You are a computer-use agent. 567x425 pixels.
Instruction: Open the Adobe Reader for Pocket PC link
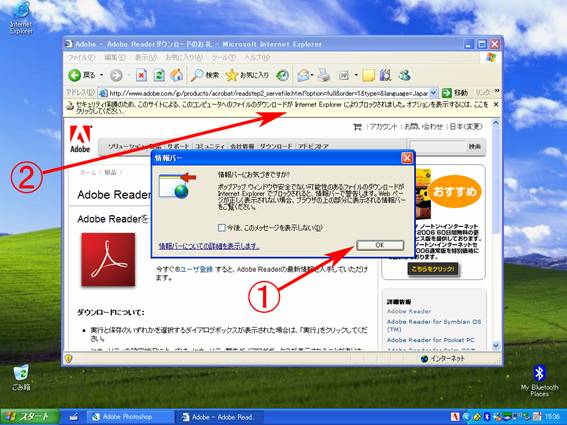tap(431, 340)
